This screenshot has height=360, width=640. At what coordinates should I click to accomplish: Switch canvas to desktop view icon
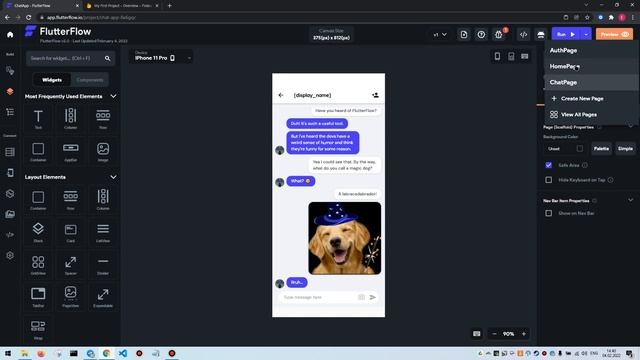pos(525,56)
